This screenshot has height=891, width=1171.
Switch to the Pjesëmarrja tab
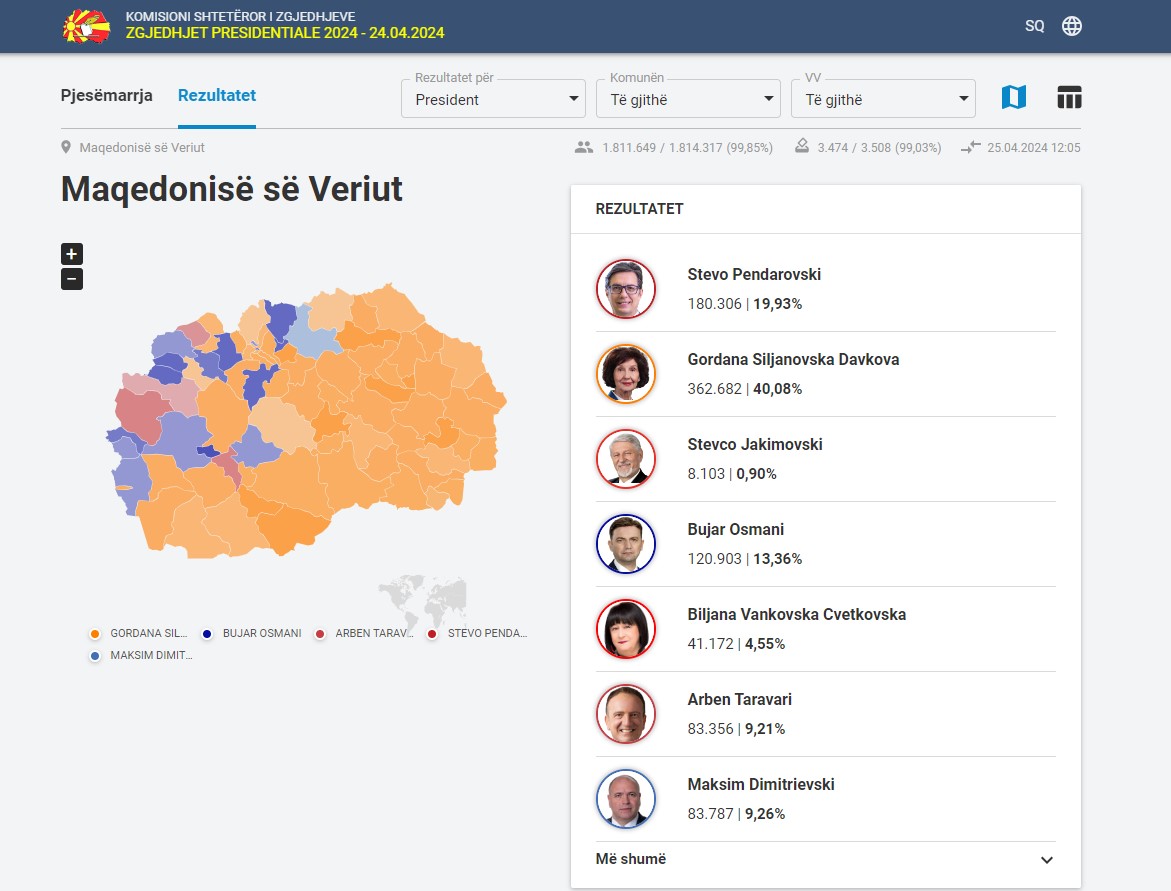[107, 96]
